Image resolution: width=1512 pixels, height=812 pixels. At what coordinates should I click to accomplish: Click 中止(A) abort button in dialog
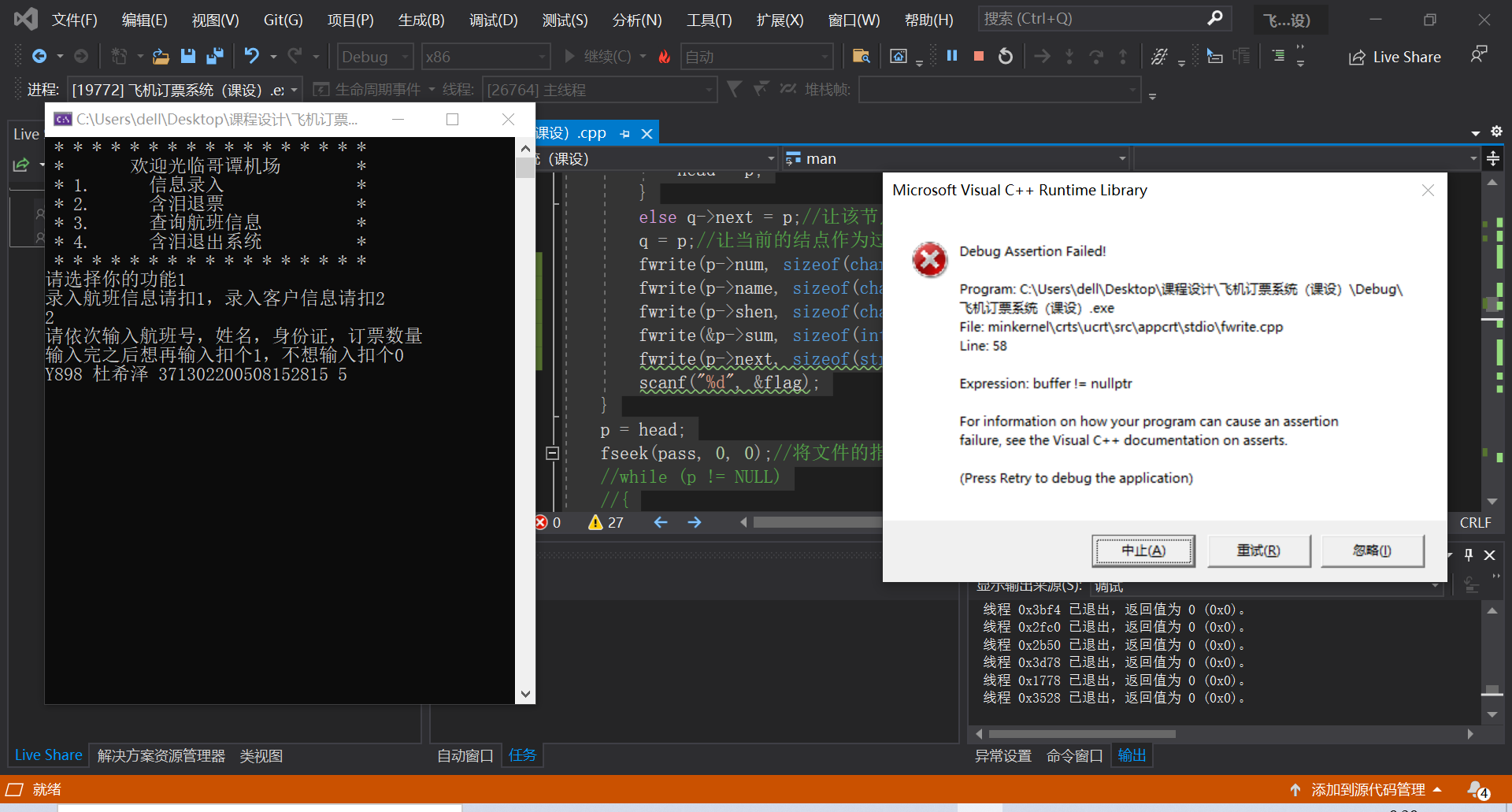point(1143,551)
